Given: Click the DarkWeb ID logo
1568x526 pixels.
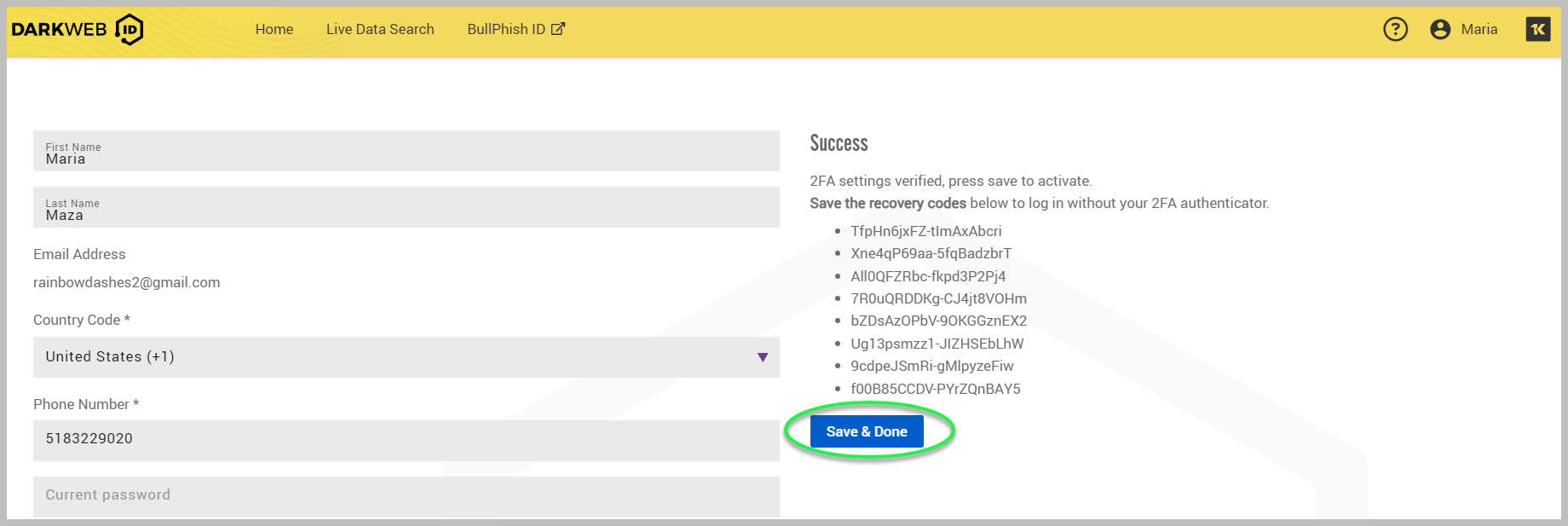Looking at the screenshot, I should [77, 30].
